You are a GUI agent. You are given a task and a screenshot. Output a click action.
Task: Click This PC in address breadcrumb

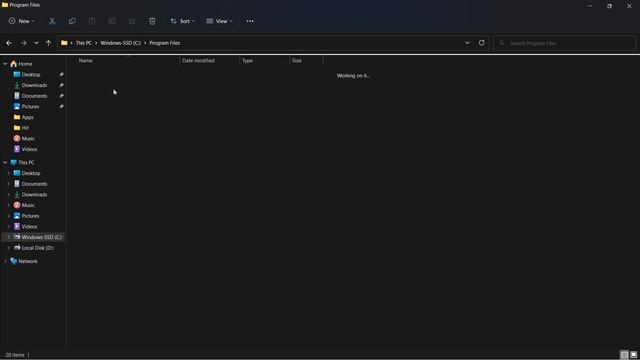pos(84,43)
